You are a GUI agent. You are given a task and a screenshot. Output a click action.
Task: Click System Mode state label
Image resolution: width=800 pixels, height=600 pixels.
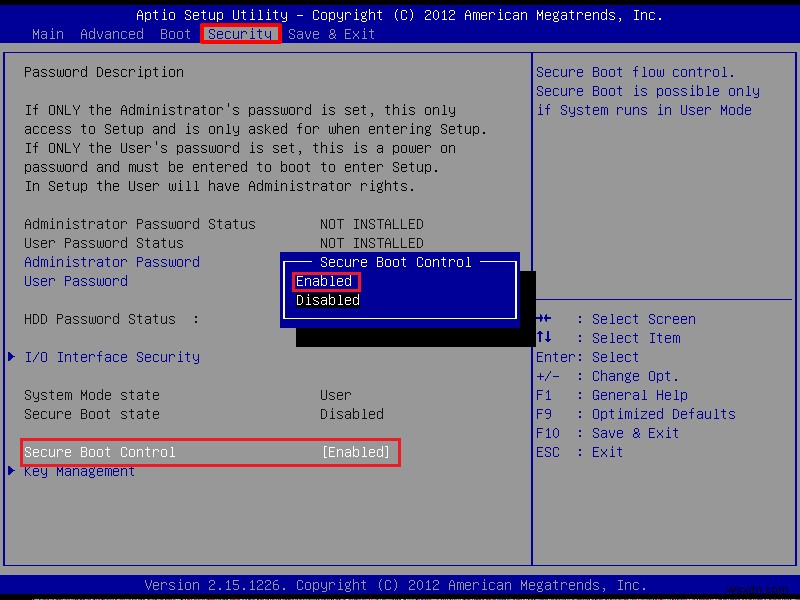(x=92, y=395)
